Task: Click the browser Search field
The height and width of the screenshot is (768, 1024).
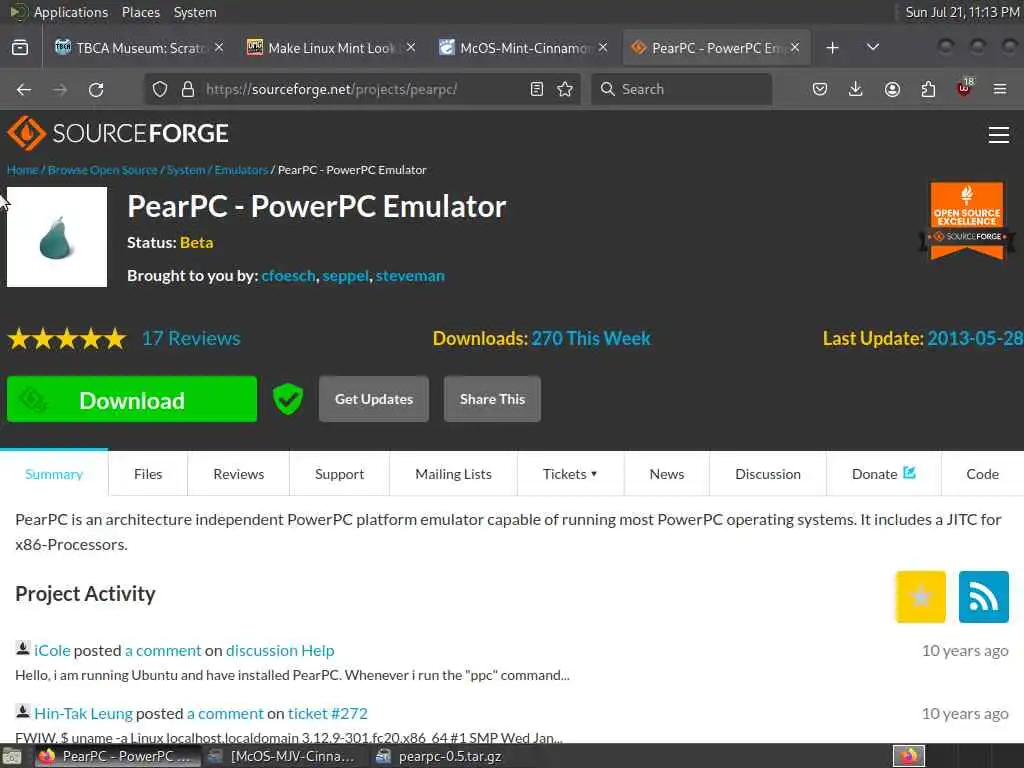Action: (681, 89)
